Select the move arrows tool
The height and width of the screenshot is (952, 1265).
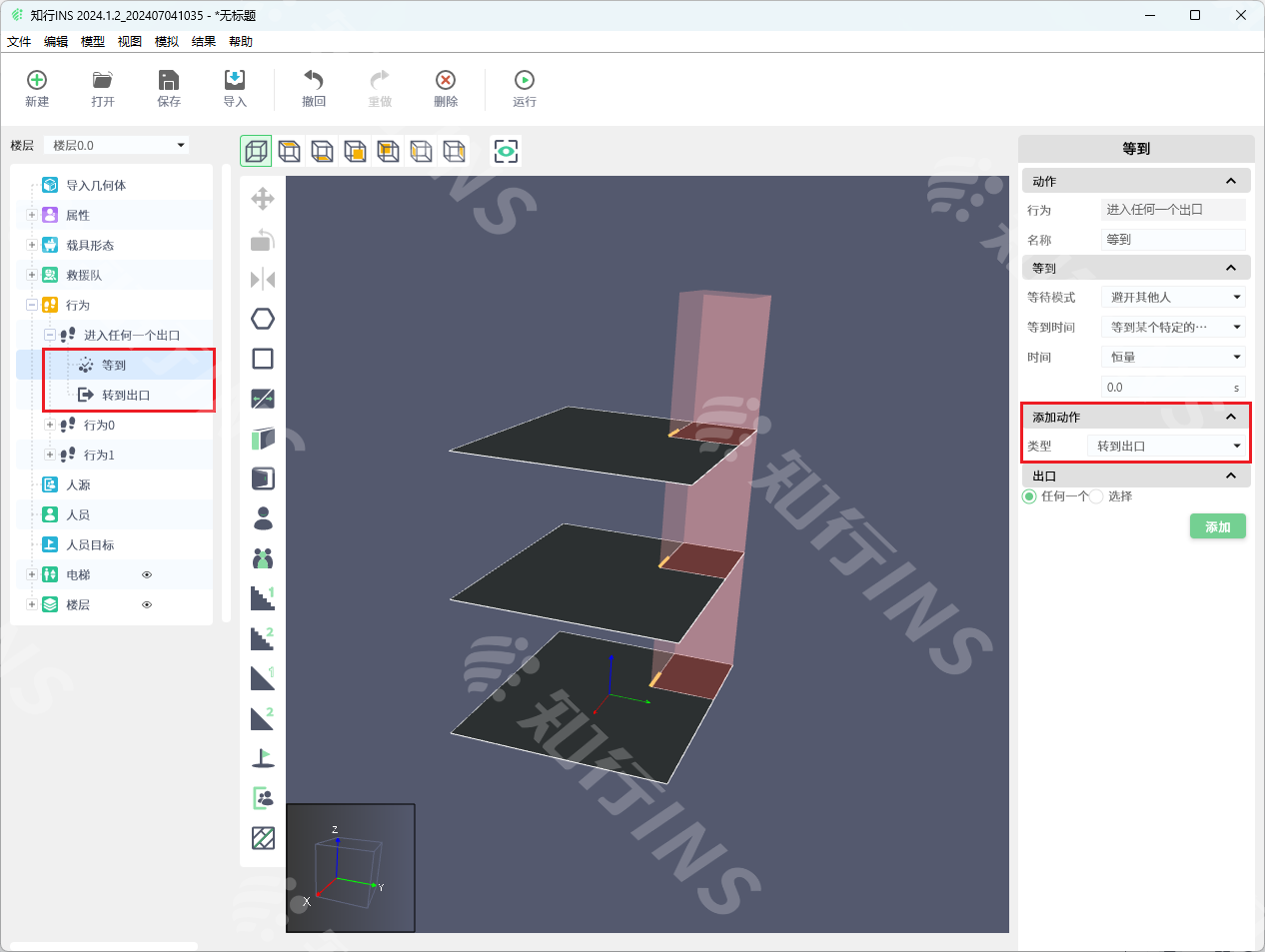click(x=263, y=199)
